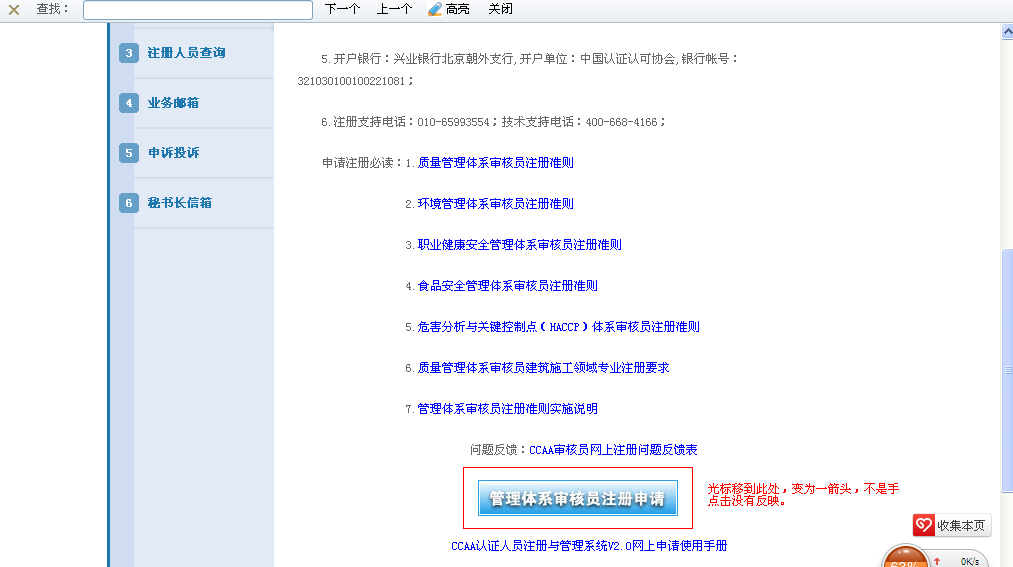Click 收集本页 button label
This screenshot has width=1013, height=567.
pos(961,526)
